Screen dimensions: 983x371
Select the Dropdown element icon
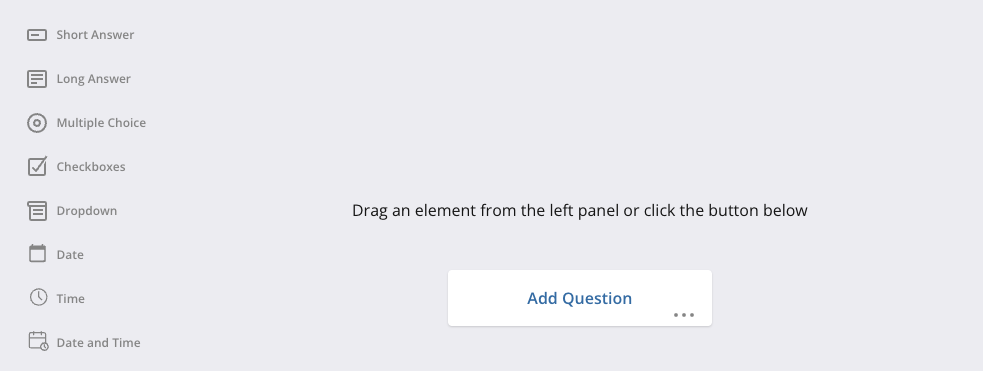[37, 211]
